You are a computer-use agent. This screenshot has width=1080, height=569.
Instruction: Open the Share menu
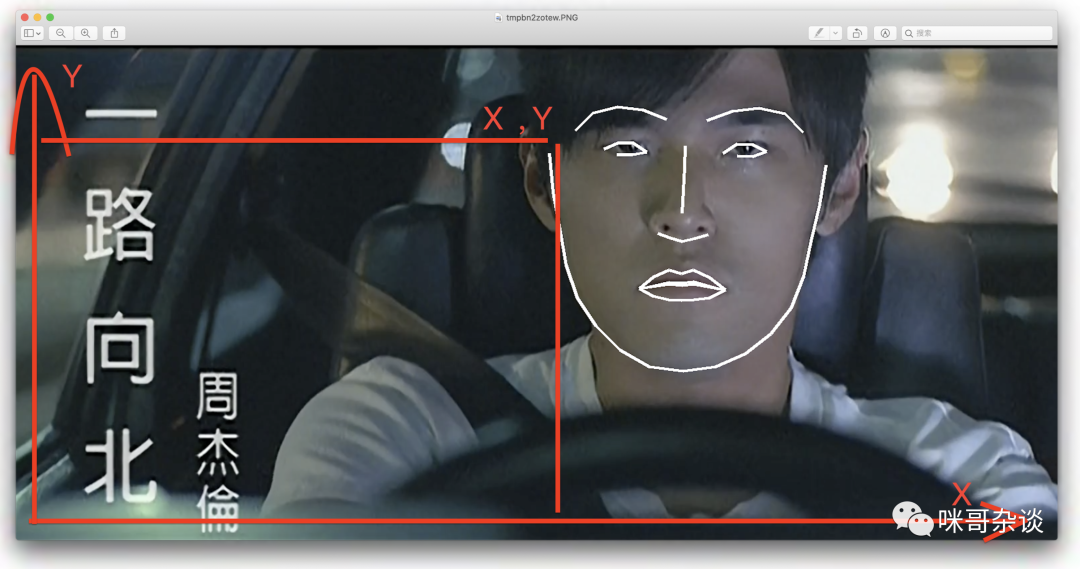click(x=114, y=33)
